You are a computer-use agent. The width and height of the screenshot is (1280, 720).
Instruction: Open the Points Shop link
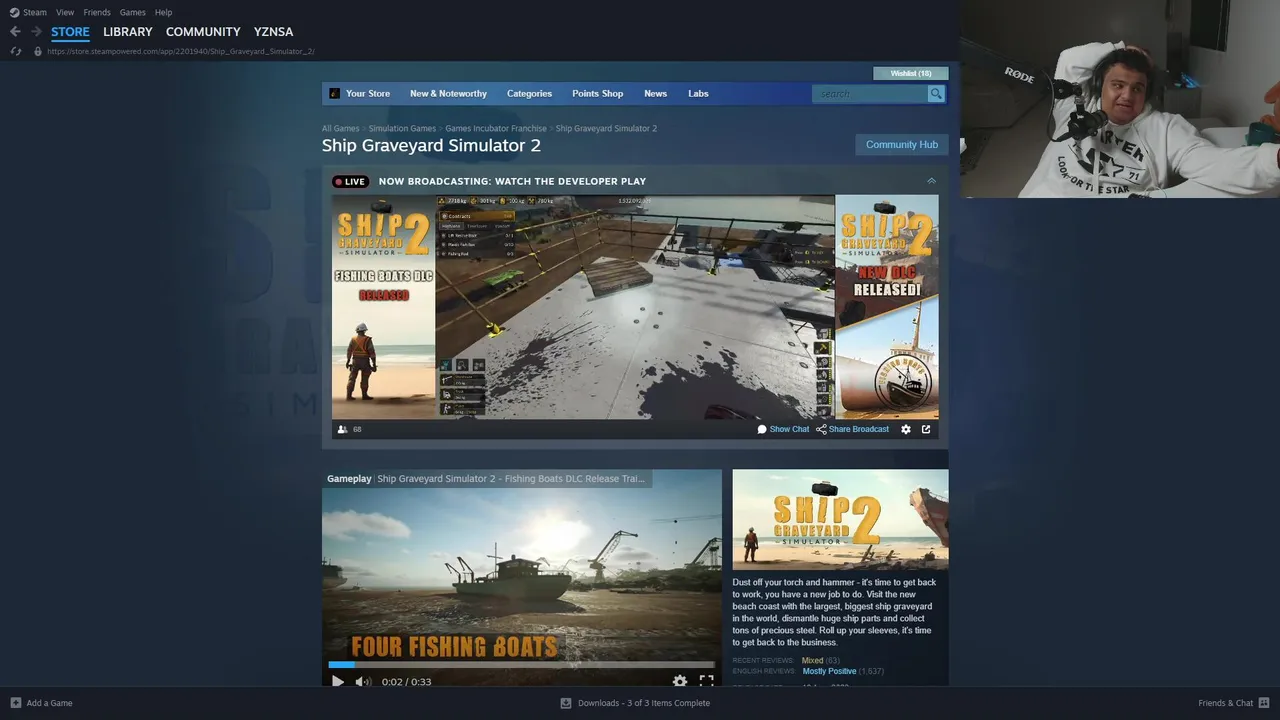pos(597,93)
